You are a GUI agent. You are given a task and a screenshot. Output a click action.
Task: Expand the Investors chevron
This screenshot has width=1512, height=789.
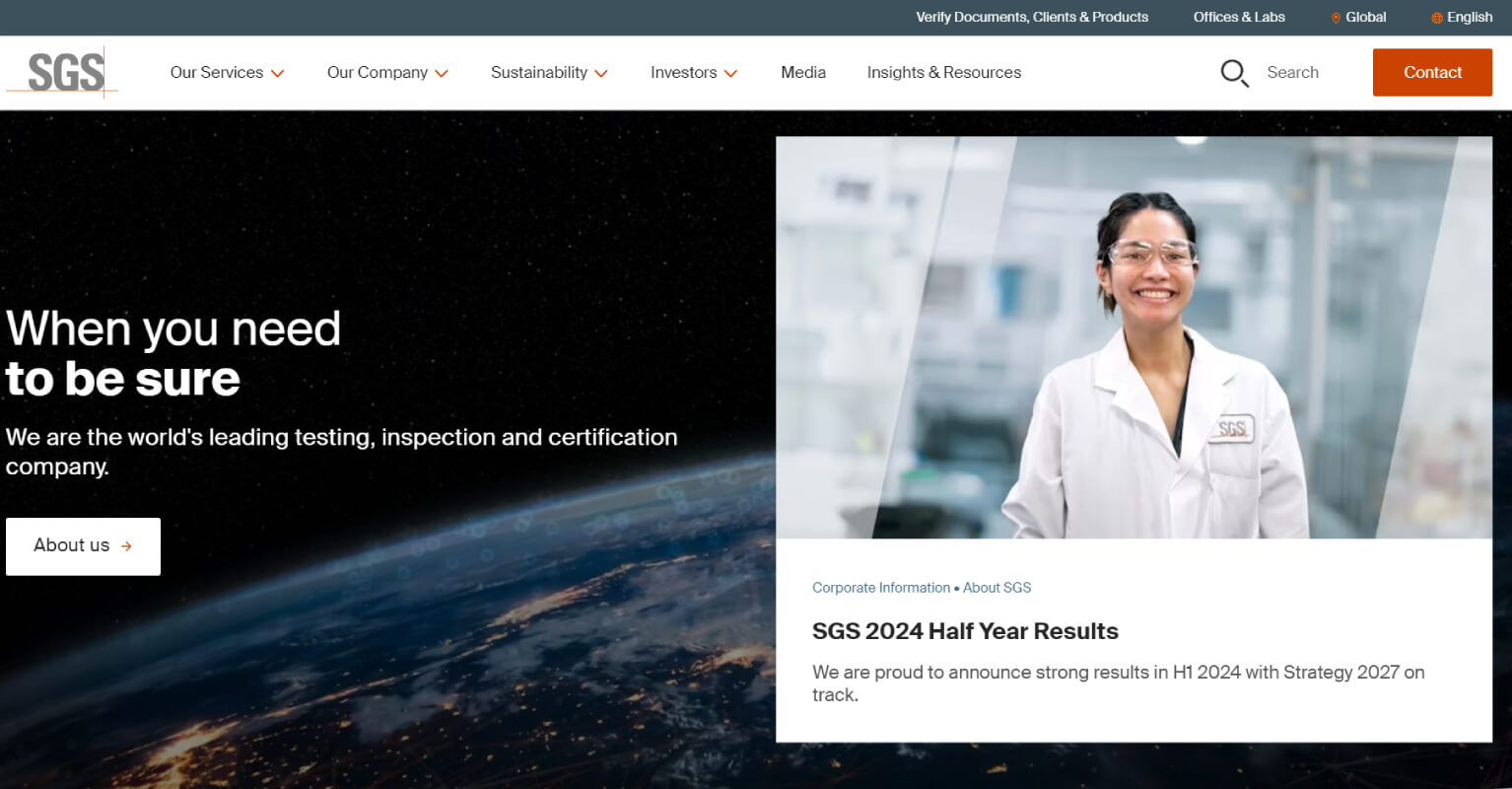tap(730, 73)
